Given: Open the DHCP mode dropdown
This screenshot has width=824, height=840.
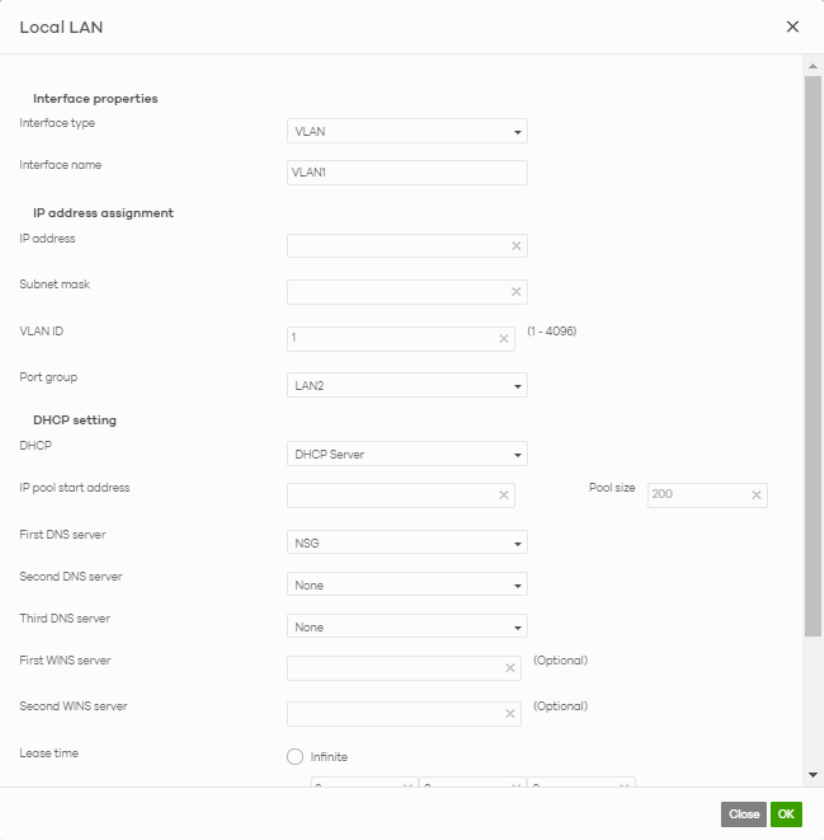Looking at the screenshot, I should tap(407, 454).
